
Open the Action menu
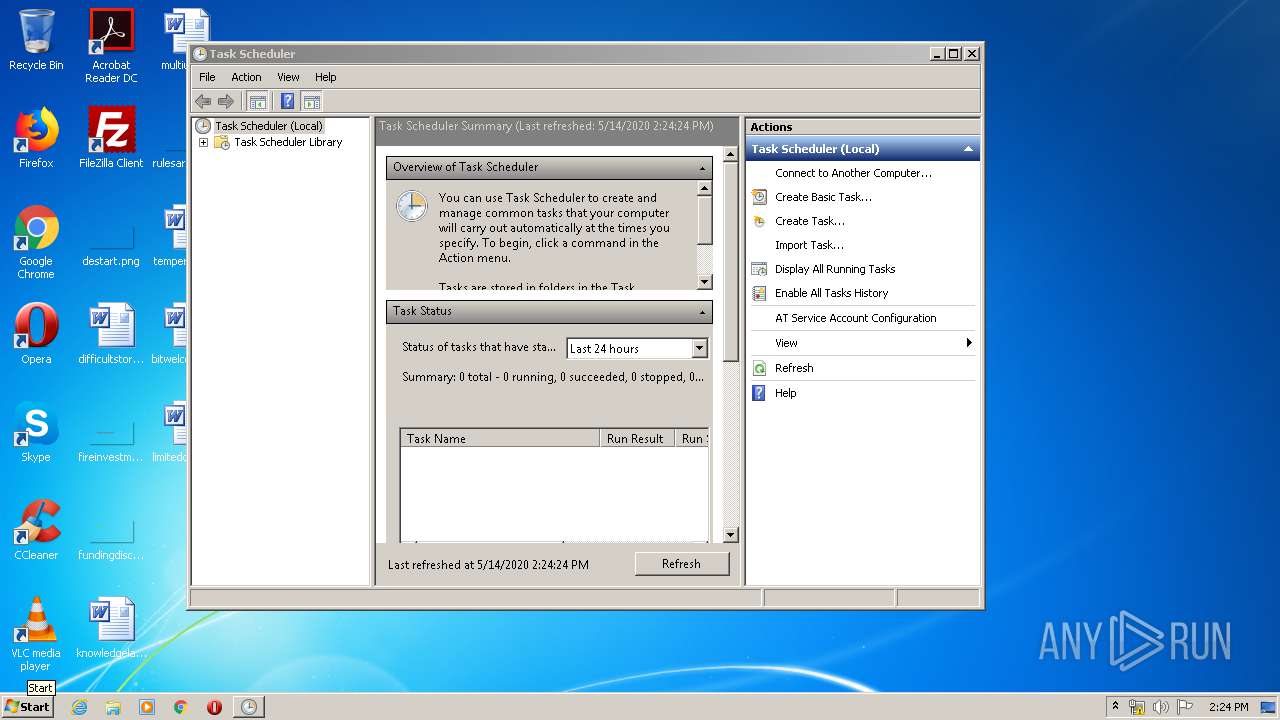click(x=246, y=77)
